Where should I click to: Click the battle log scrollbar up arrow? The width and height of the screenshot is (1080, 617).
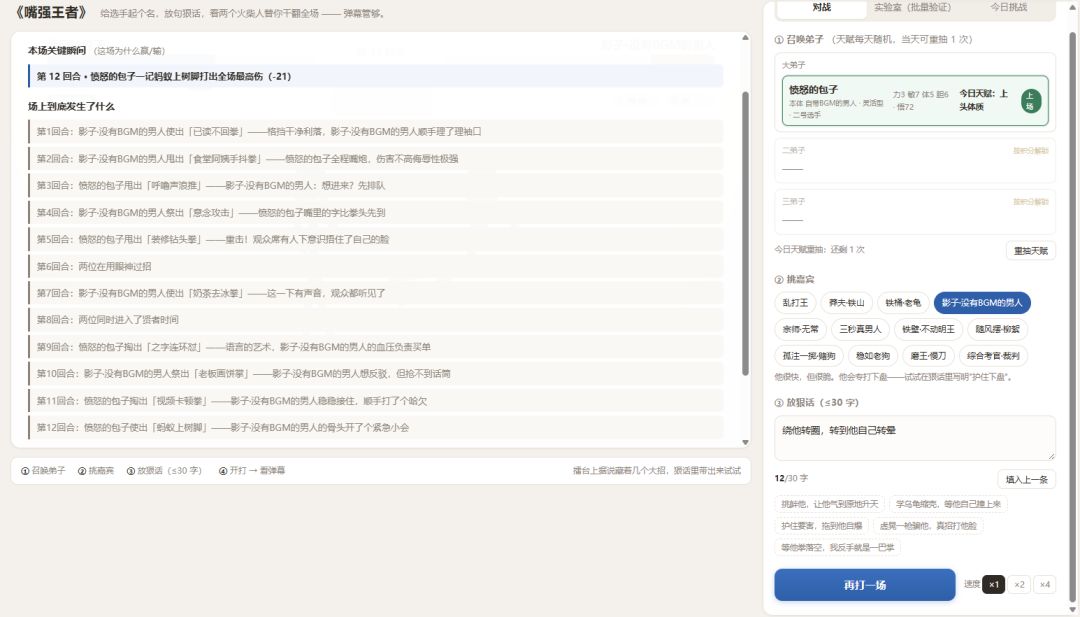point(745,37)
